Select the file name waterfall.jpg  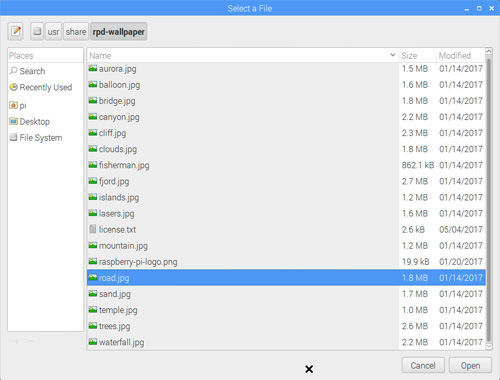[121, 342]
